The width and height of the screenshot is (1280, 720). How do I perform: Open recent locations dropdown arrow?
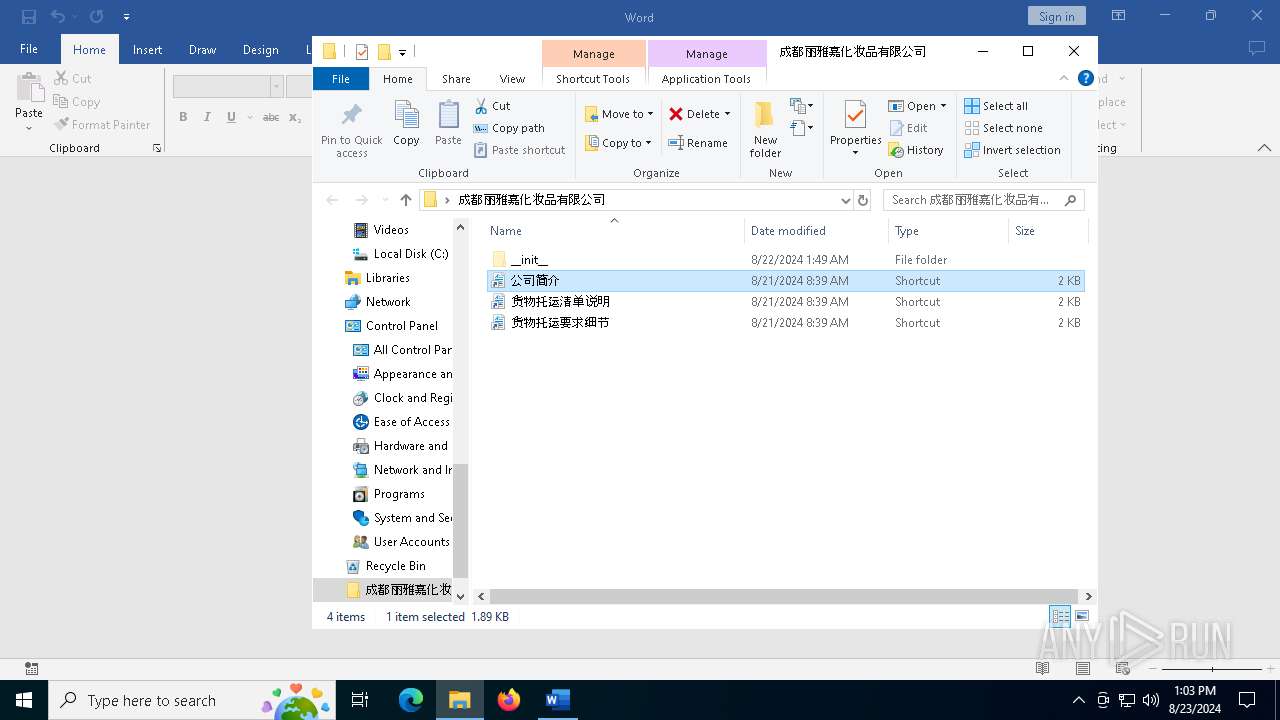tap(385, 200)
